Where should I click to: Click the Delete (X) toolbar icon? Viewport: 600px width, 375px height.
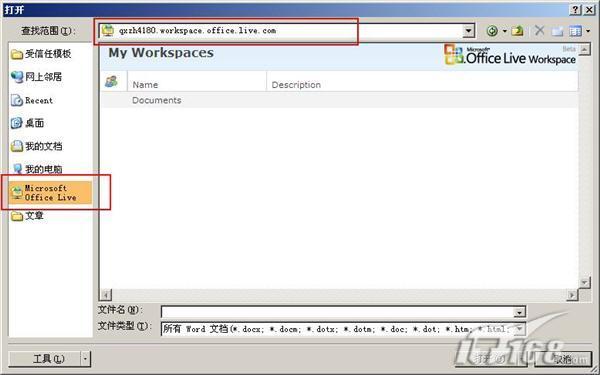point(540,30)
